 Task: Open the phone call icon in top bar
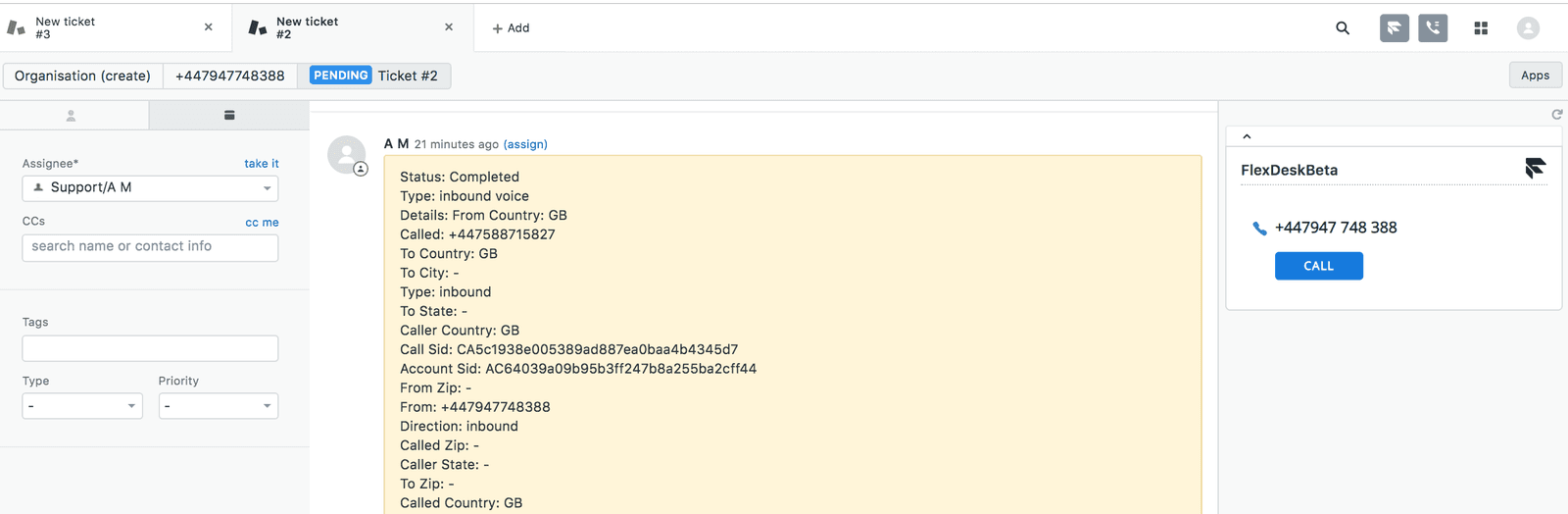click(1433, 28)
